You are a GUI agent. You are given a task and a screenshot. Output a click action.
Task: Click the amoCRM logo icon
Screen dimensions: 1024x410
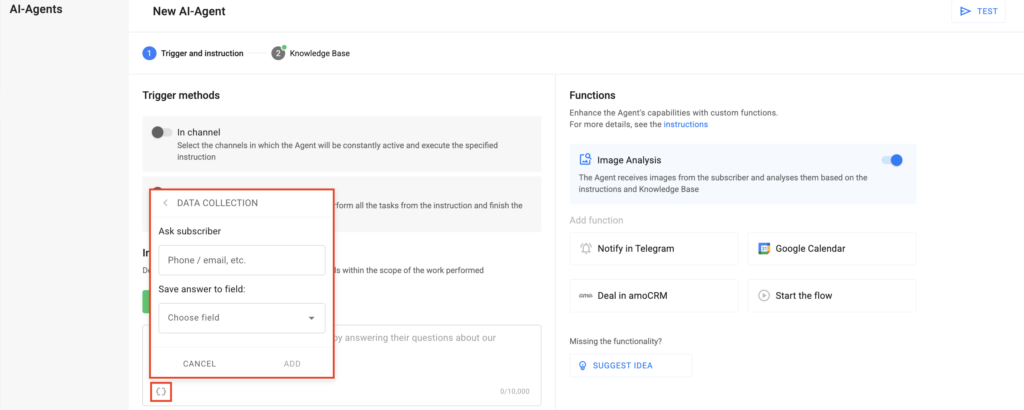(x=585, y=296)
